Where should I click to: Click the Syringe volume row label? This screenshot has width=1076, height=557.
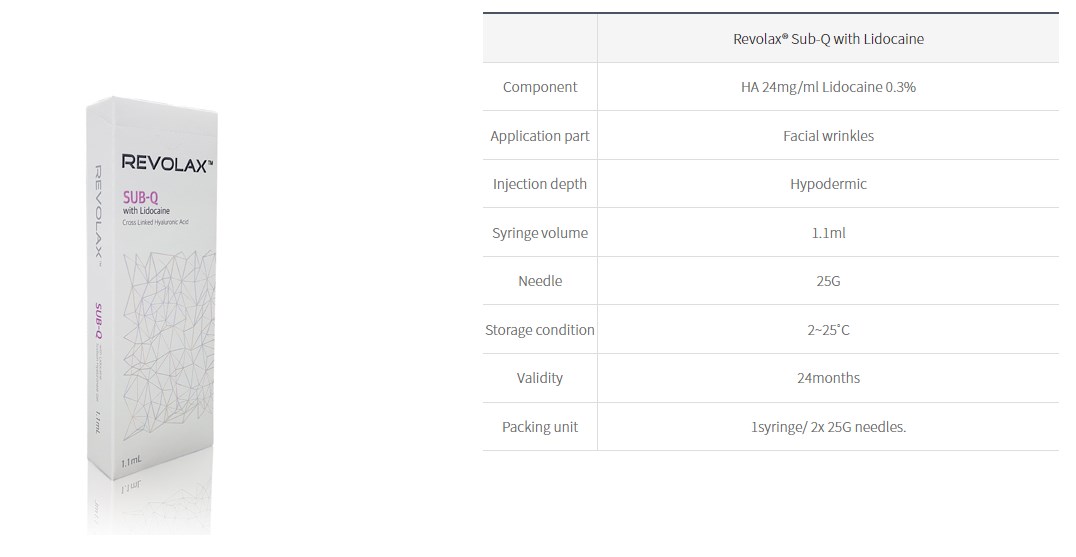point(540,233)
